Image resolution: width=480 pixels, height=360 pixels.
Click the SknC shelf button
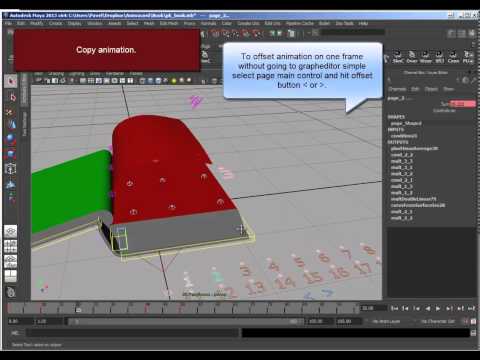tap(398, 57)
